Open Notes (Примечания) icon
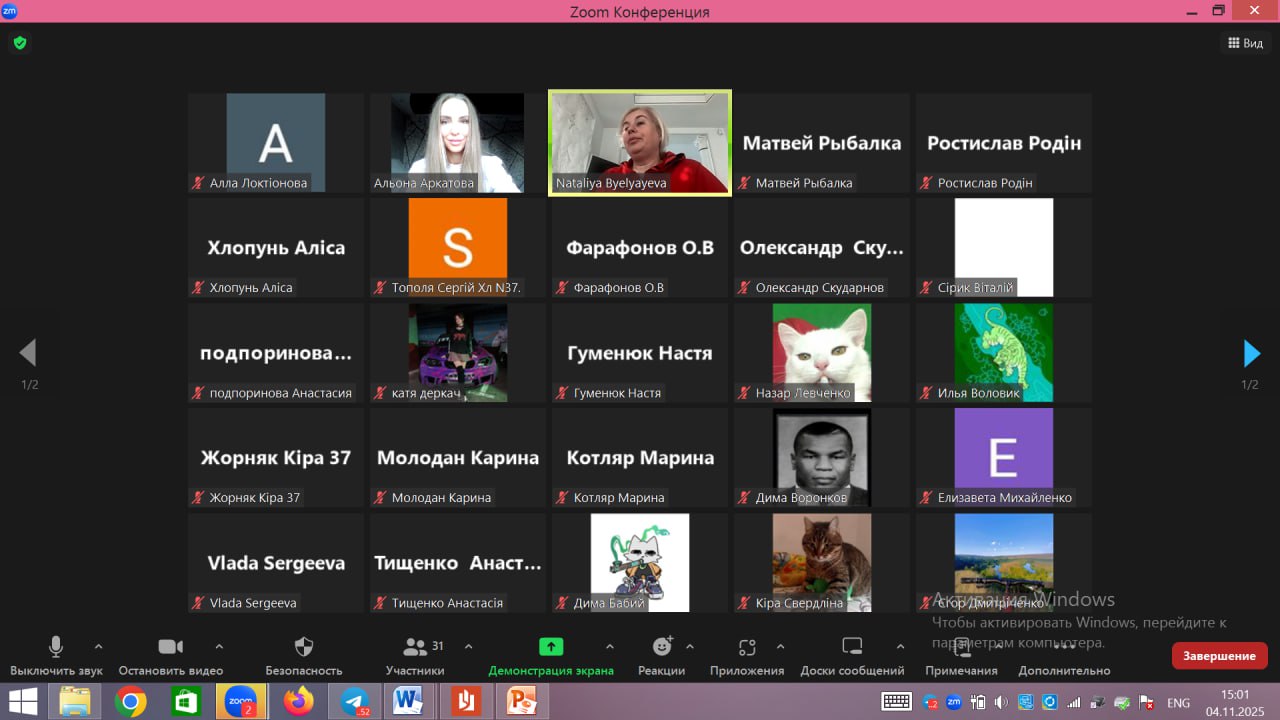1280x720 pixels. point(961,647)
